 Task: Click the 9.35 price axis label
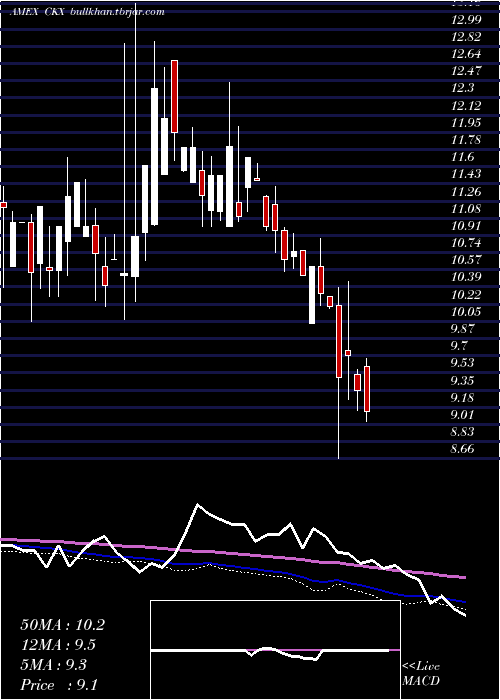tap(462, 380)
